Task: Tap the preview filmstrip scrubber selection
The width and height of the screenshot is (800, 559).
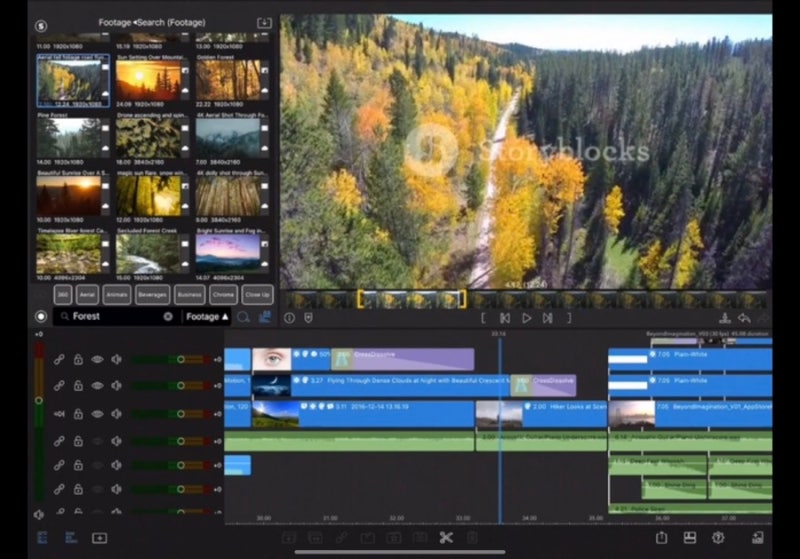Action: 411,299
